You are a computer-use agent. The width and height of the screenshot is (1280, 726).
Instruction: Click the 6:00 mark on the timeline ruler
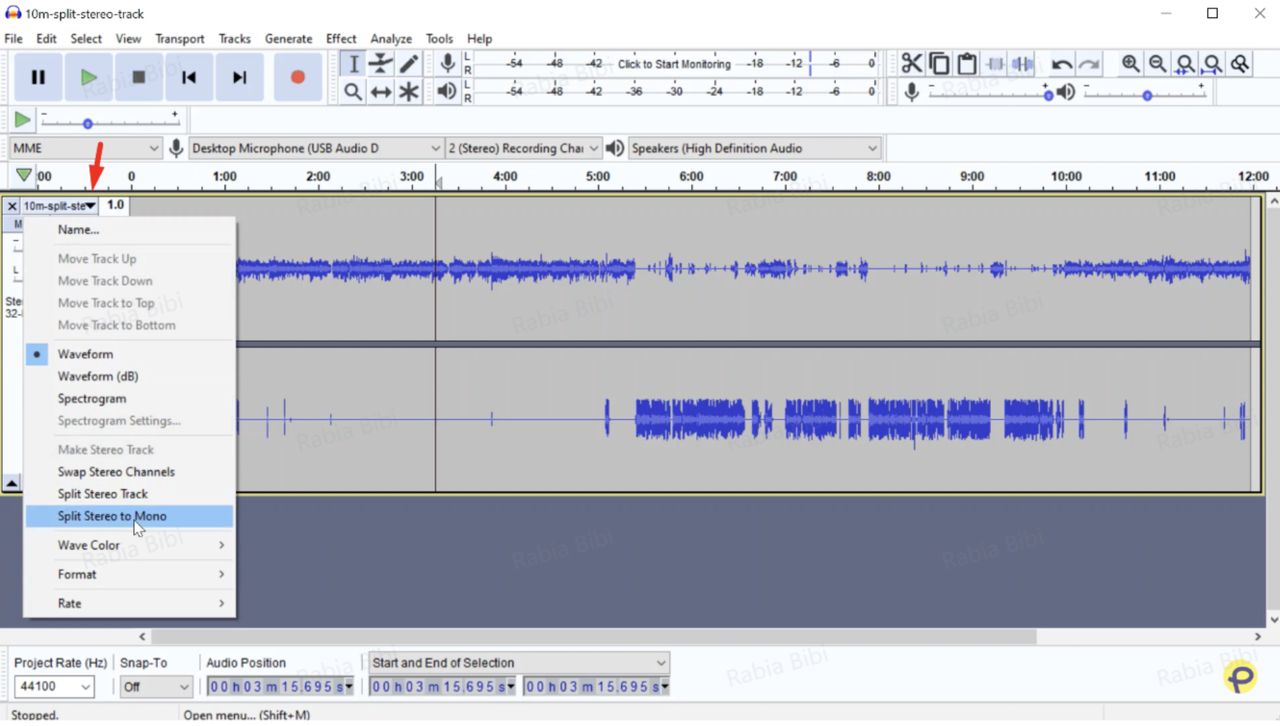coord(690,176)
